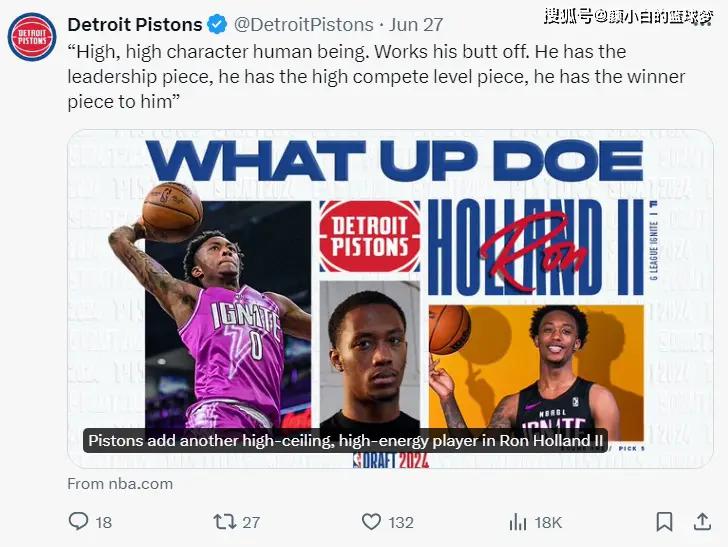The height and width of the screenshot is (547, 728).
Task: Repost the tweet using retweet icon
Action: click(225, 521)
